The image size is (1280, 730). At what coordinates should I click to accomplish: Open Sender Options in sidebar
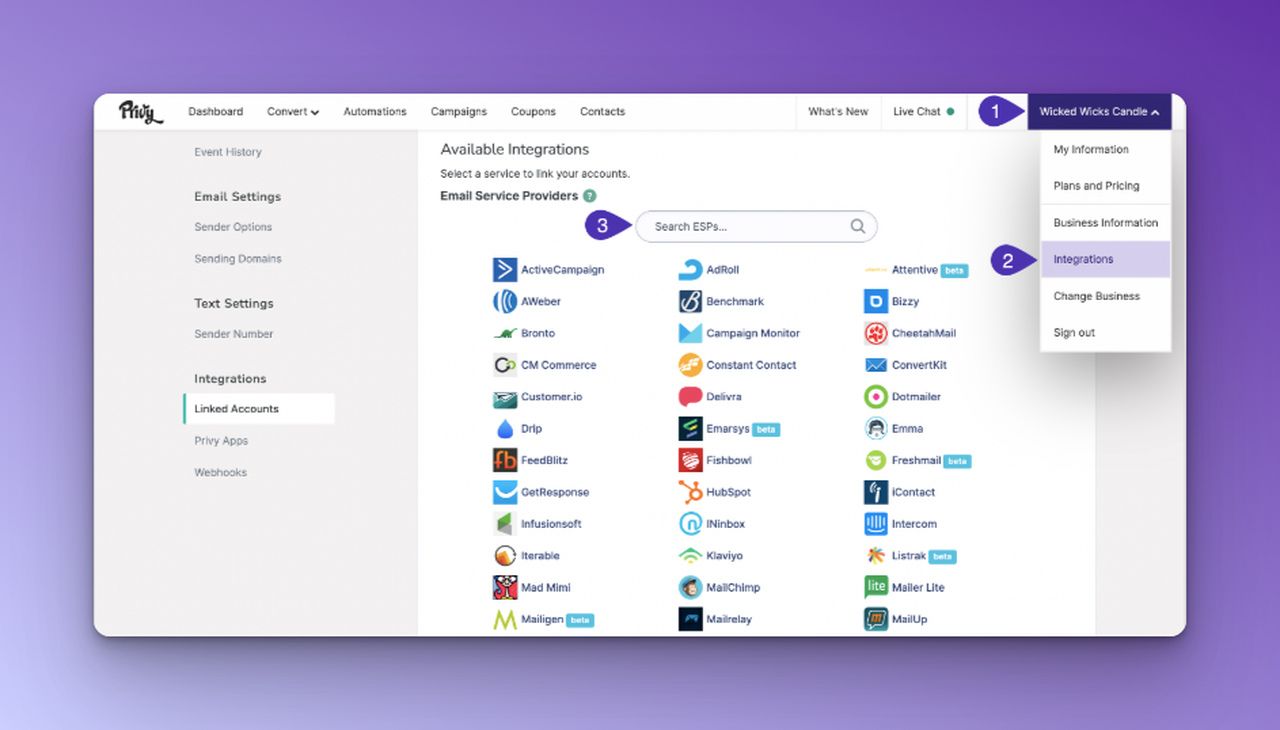(x=233, y=227)
